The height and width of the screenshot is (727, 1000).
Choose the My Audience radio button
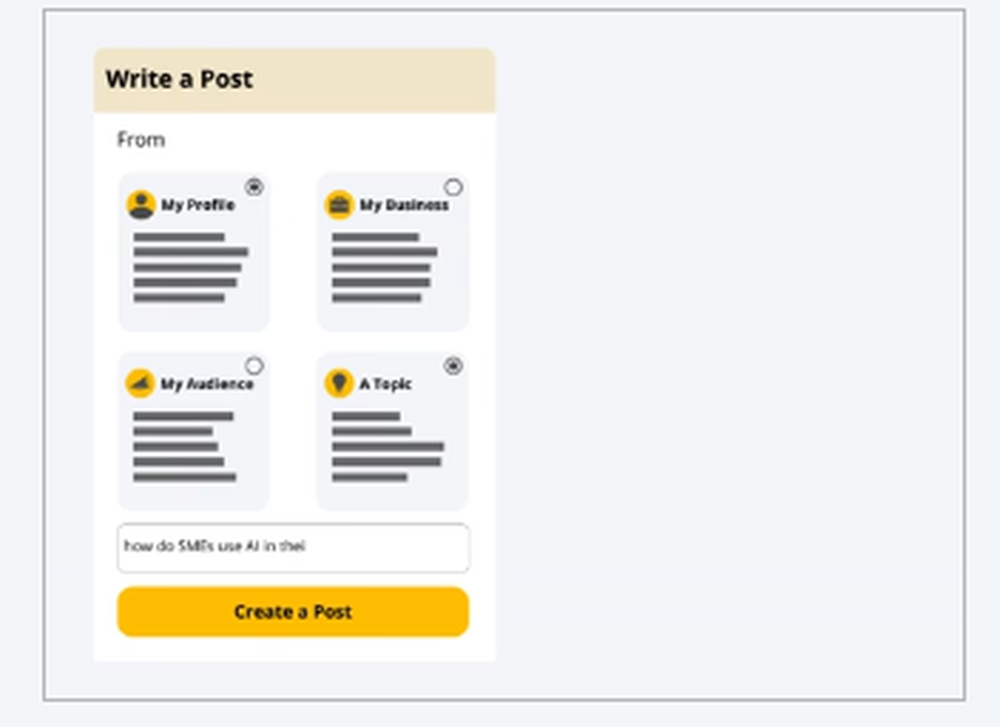click(x=254, y=366)
